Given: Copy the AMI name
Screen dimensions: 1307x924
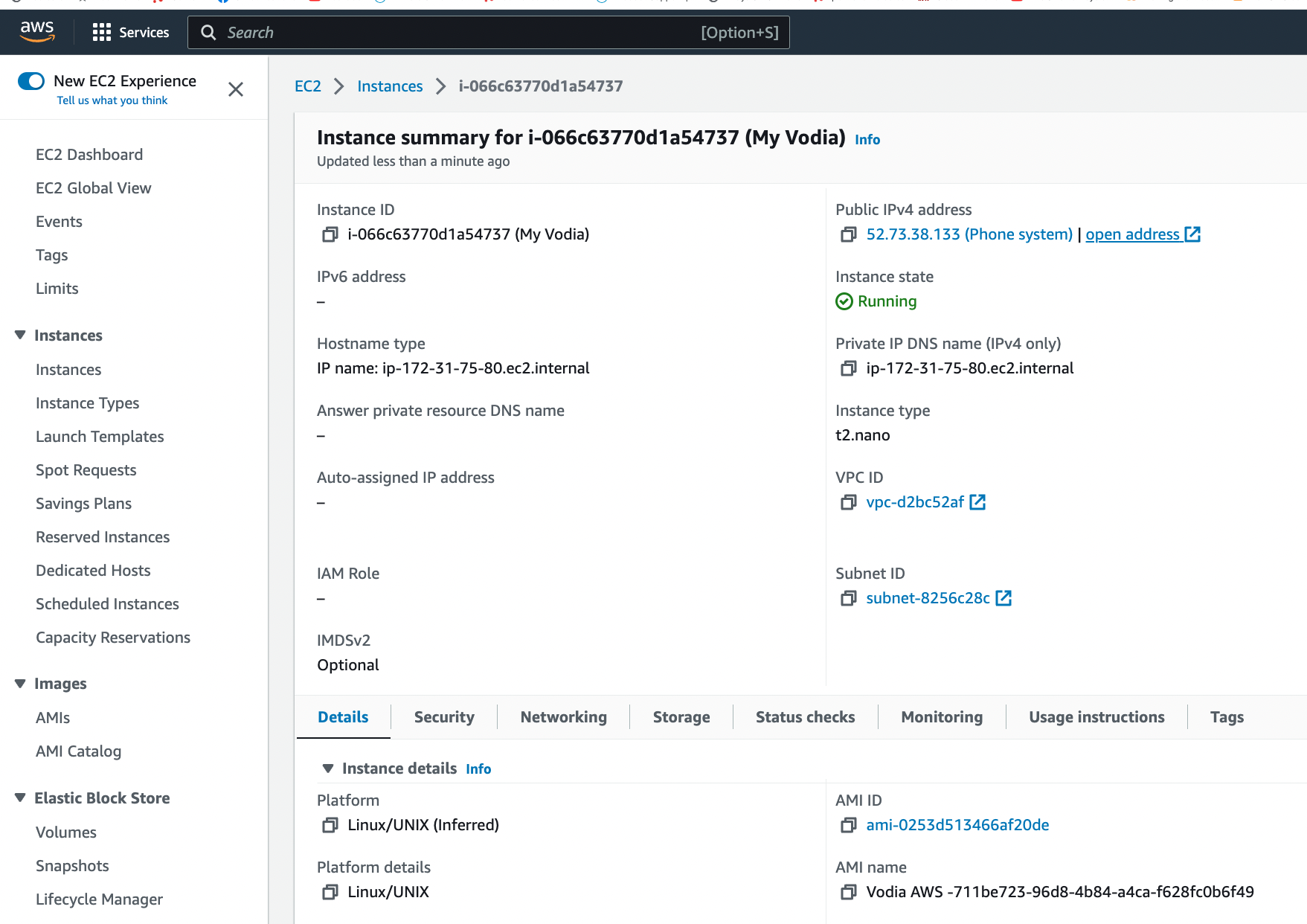Looking at the screenshot, I should click(x=848, y=892).
